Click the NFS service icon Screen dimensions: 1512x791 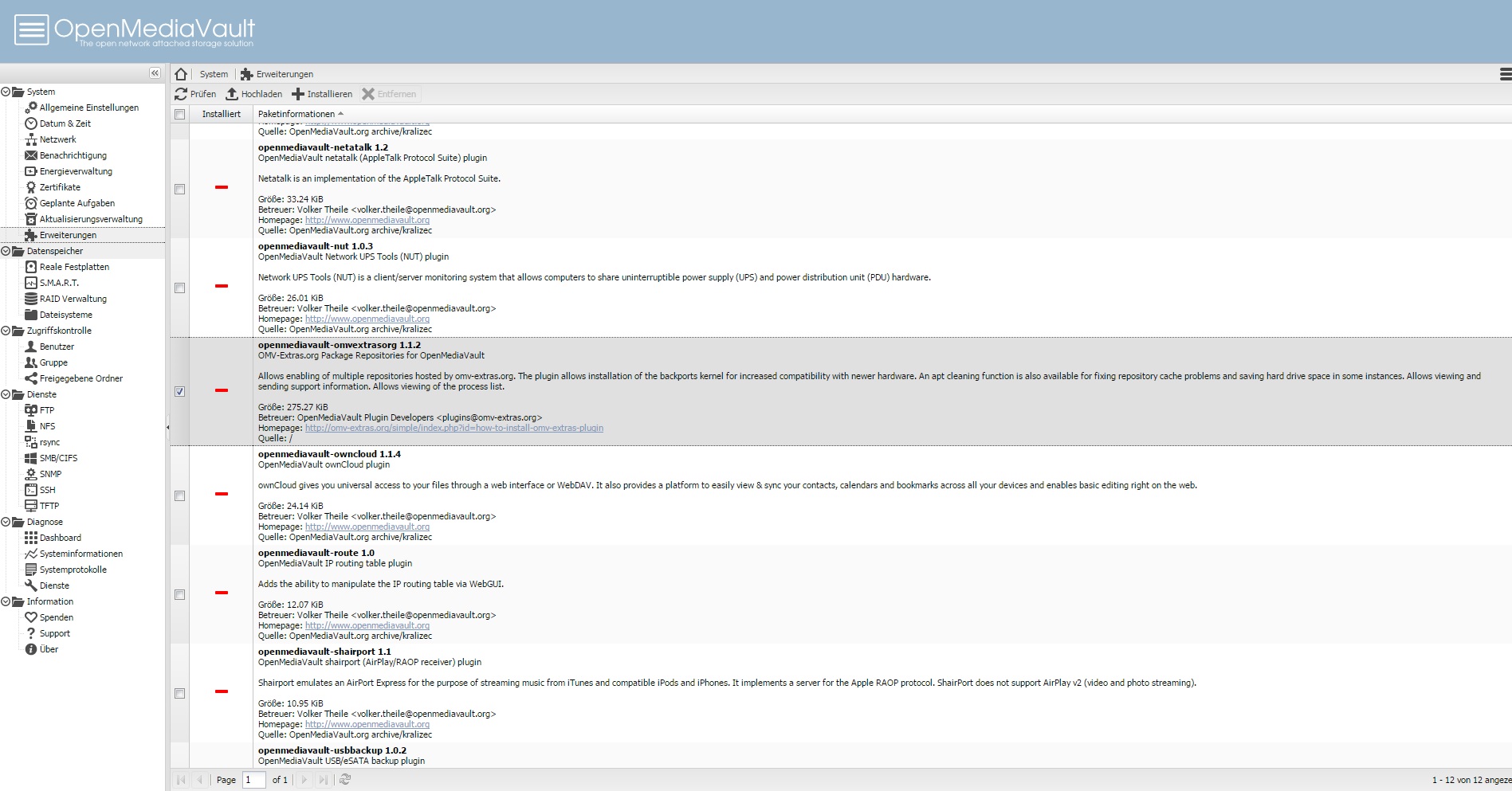[x=31, y=426]
